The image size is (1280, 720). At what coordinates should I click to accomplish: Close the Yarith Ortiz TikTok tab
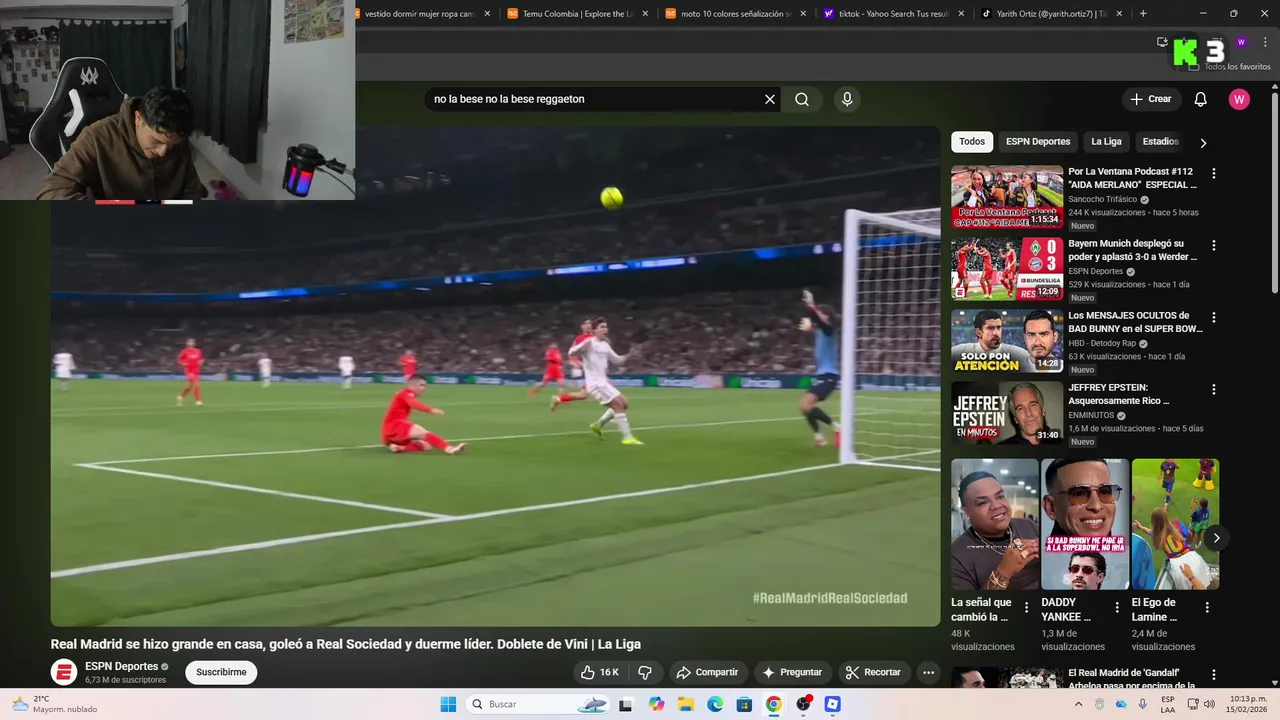[x=1119, y=14]
